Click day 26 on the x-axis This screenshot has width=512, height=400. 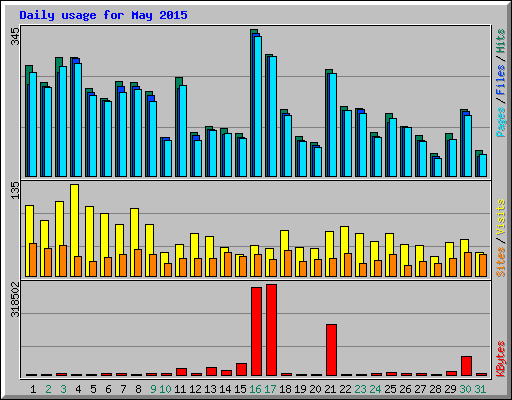click(405, 389)
